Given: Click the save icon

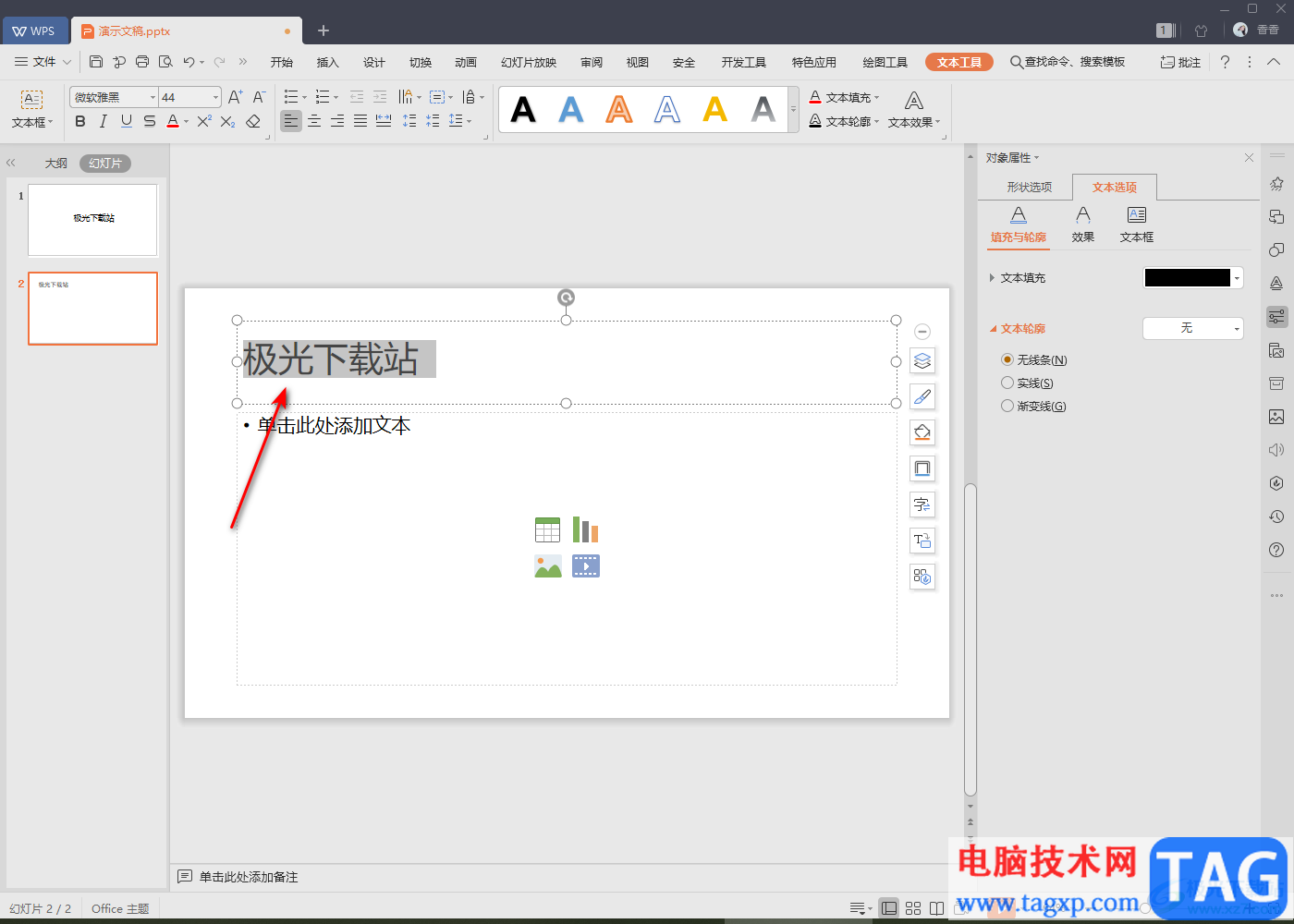Looking at the screenshot, I should [96, 62].
